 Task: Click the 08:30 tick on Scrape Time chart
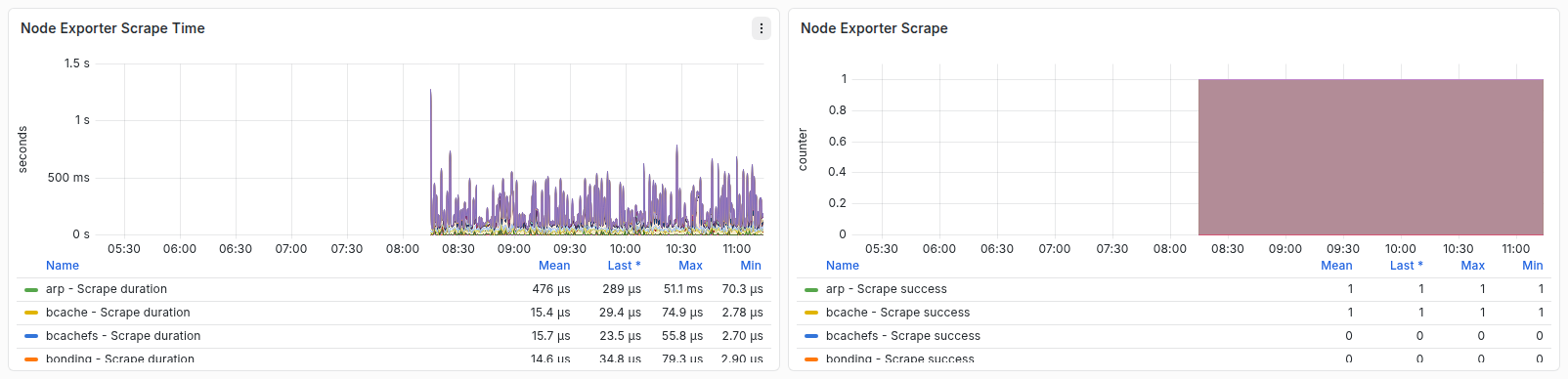click(458, 249)
